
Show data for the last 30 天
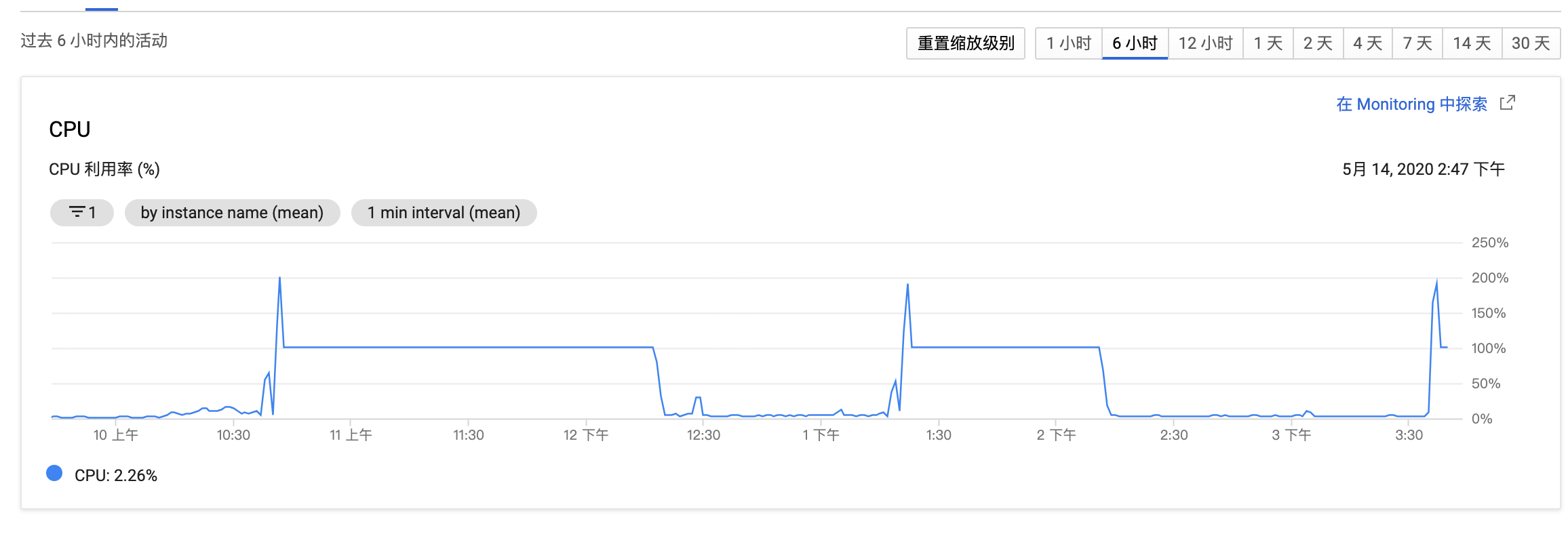[x=1530, y=42]
